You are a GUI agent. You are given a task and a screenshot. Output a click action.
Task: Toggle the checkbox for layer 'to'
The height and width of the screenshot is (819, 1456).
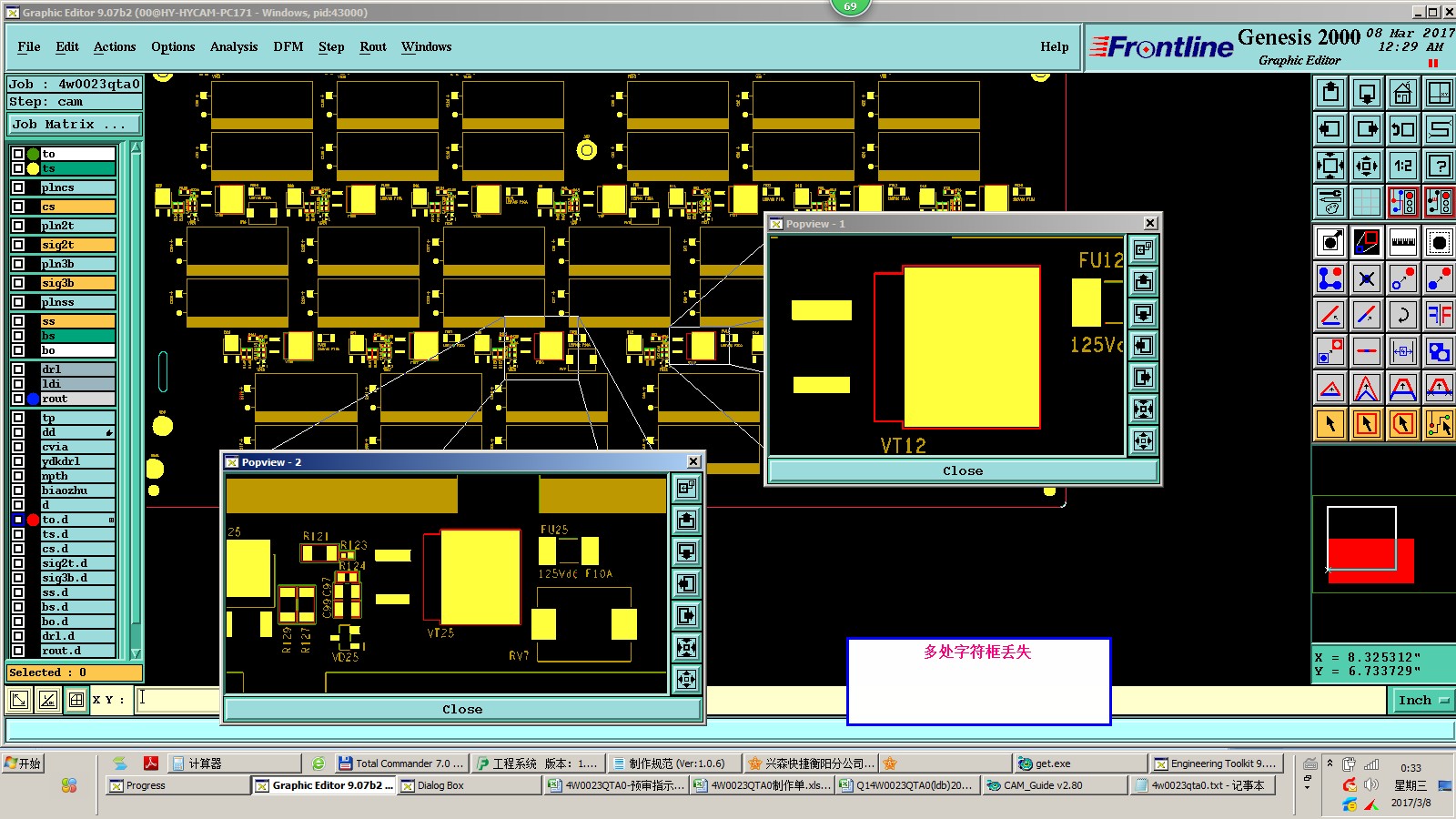[x=18, y=154]
